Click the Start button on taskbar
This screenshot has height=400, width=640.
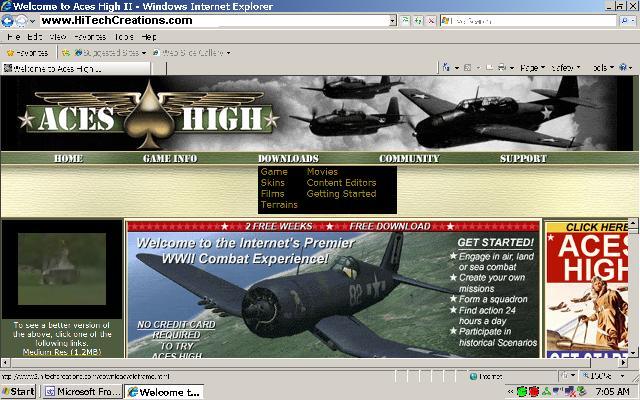tap(18, 392)
